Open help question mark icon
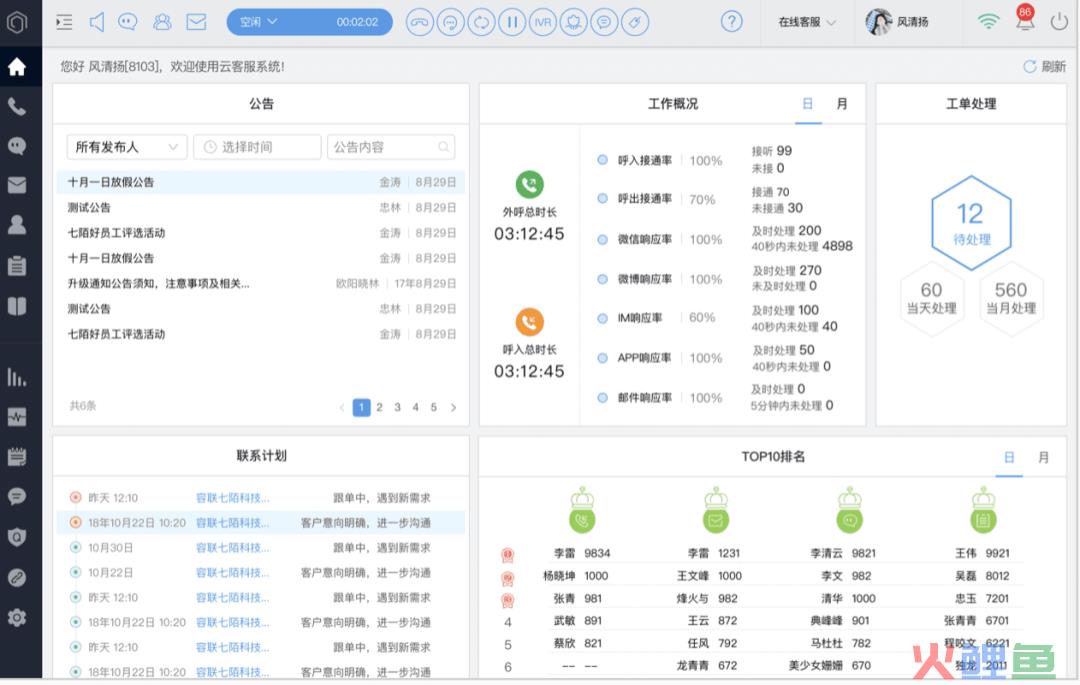Screen dimensions: 1080x685 731,22
